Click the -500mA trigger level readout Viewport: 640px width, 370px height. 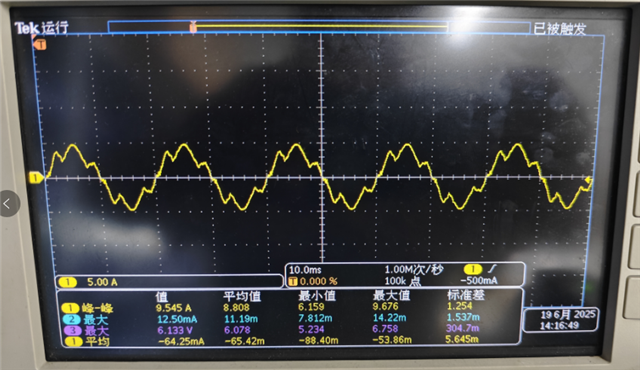pyautogui.click(x=479, y=281)
